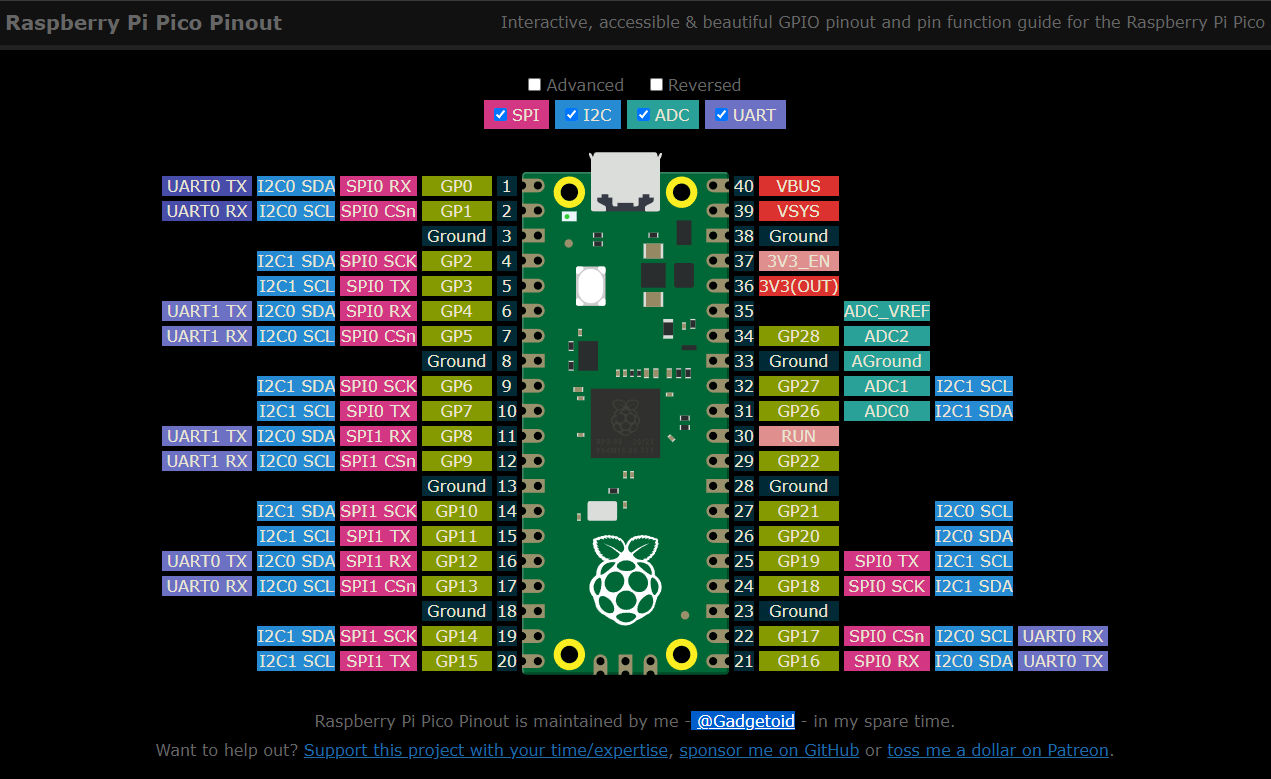The height and width of the screenshot is (779, 1271).
Task: Click the RUN pin 30 label
Action: point(799,436)
